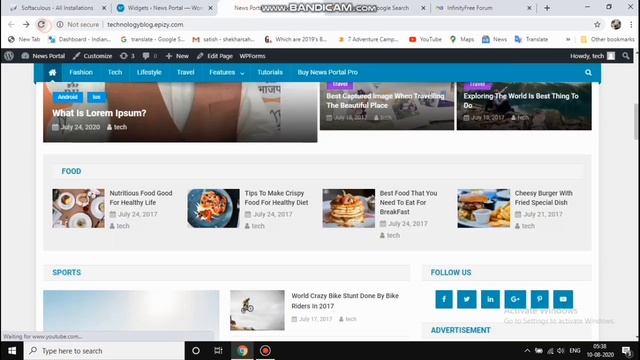
Task: Click the bike stunt thumbnail
Action: [x=257, y=310]
